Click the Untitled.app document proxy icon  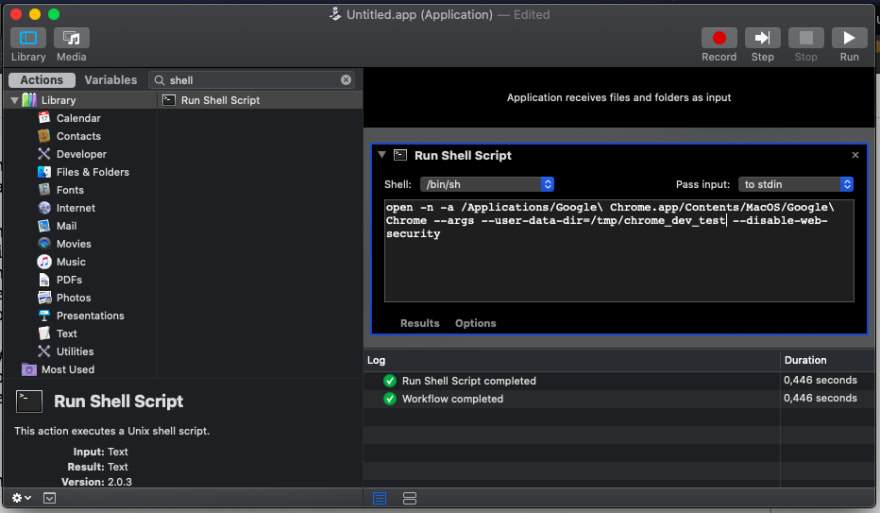(335, 14)
